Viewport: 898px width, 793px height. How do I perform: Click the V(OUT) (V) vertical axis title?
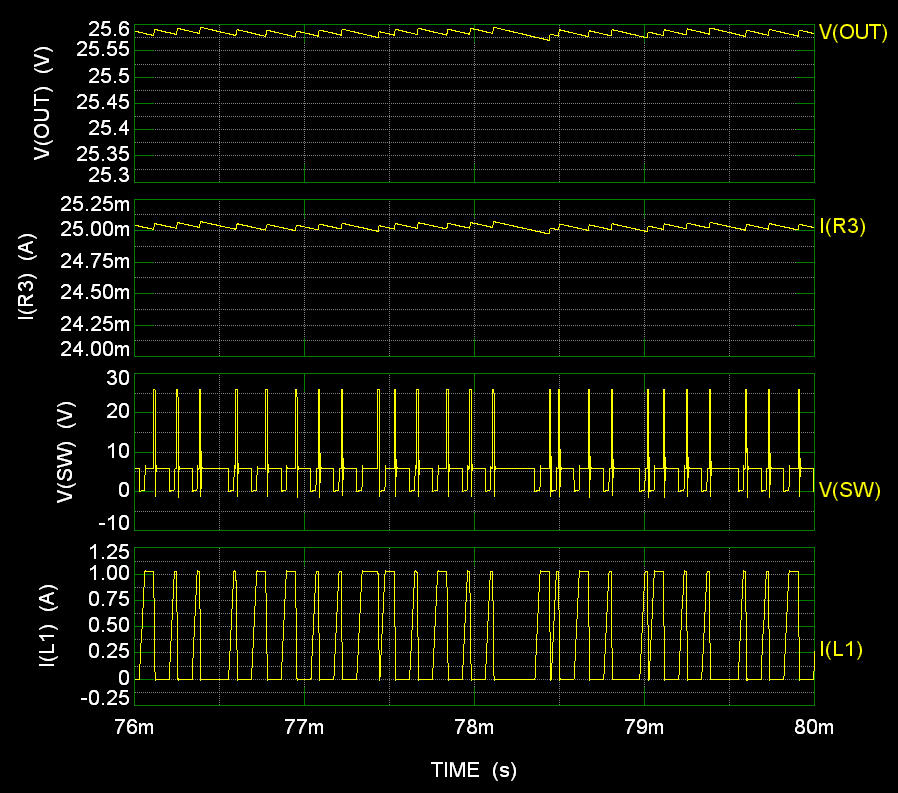(43, 104)
